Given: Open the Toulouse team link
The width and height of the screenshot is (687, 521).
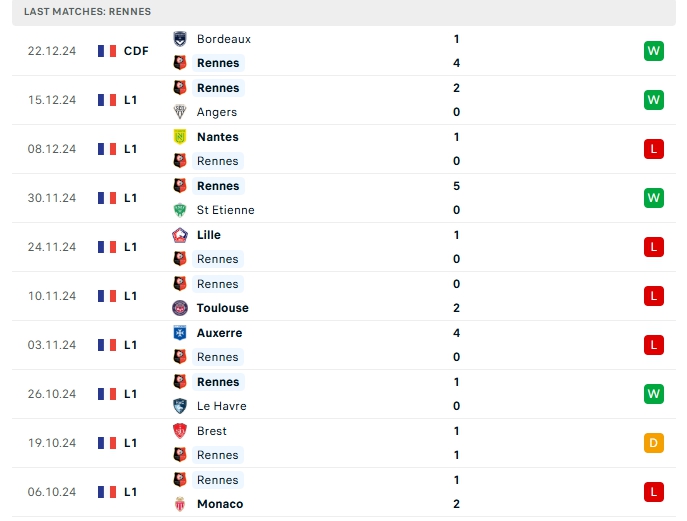Looking at the screenshot, I should [223, 308].
